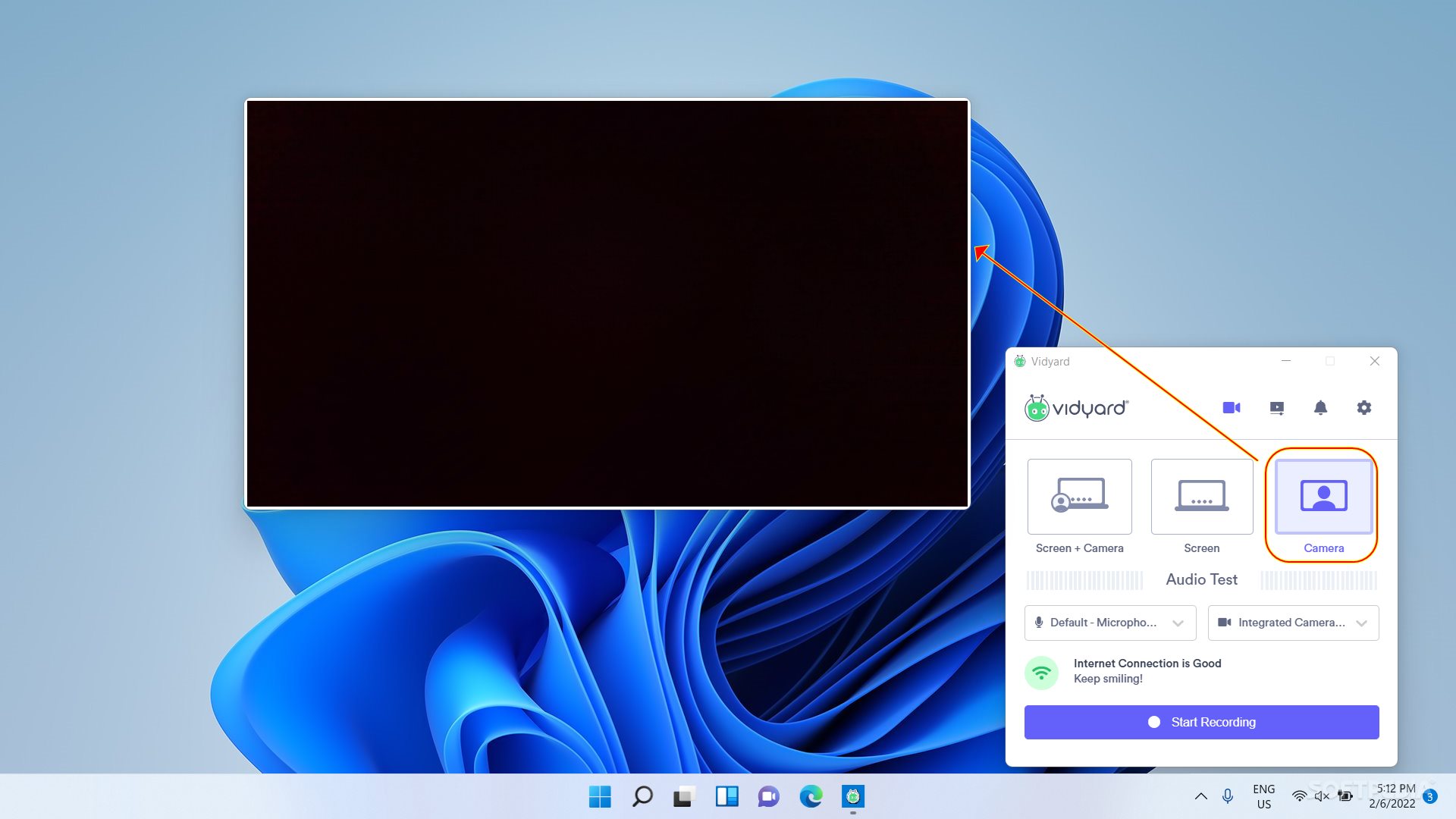Show hidden system tray icons
Image resolution: width=1456 pixels, height=819 pixels.
(x=1201, y=796)
